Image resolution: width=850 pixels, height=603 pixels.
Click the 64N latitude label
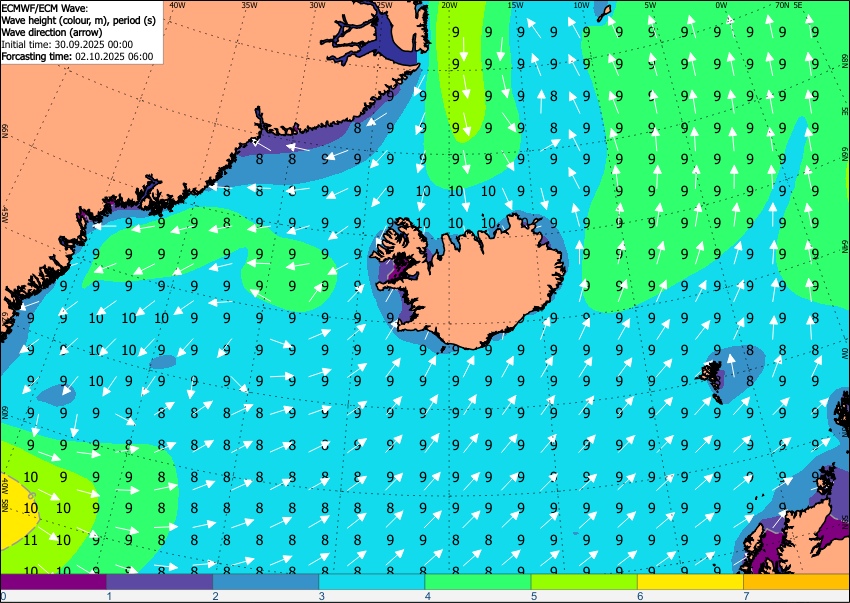(845, 246)
